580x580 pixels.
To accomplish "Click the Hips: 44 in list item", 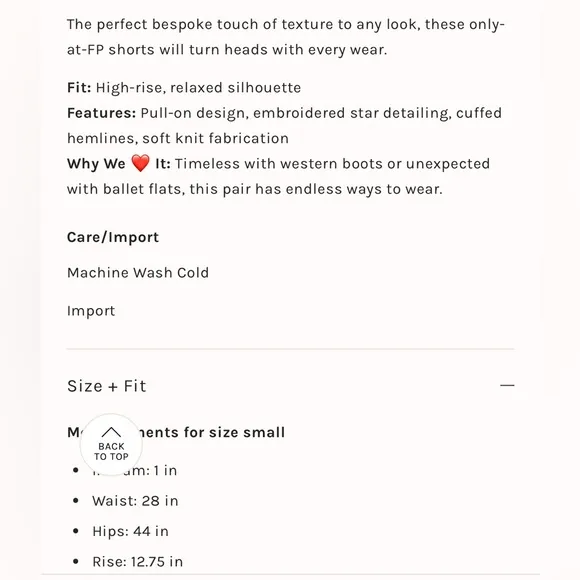I will 130,531.
